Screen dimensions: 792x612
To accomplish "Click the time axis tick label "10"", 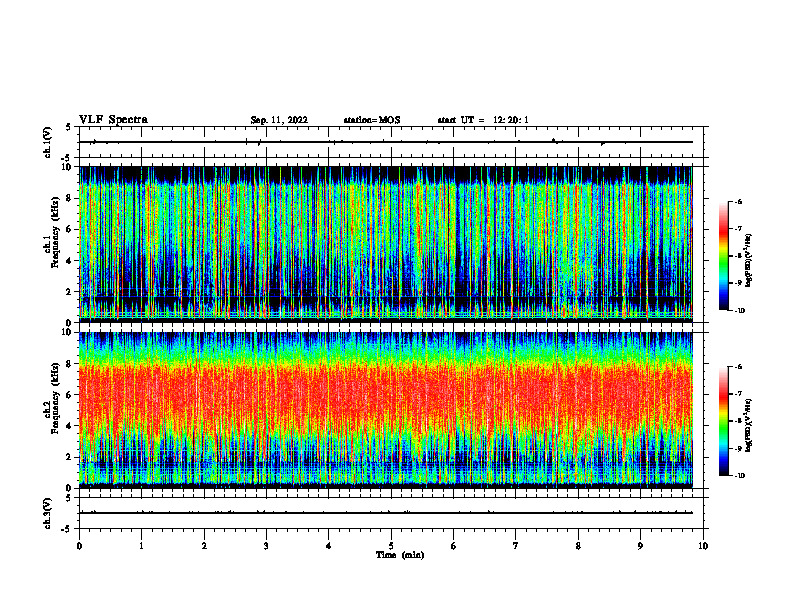I will click(703, 546).
